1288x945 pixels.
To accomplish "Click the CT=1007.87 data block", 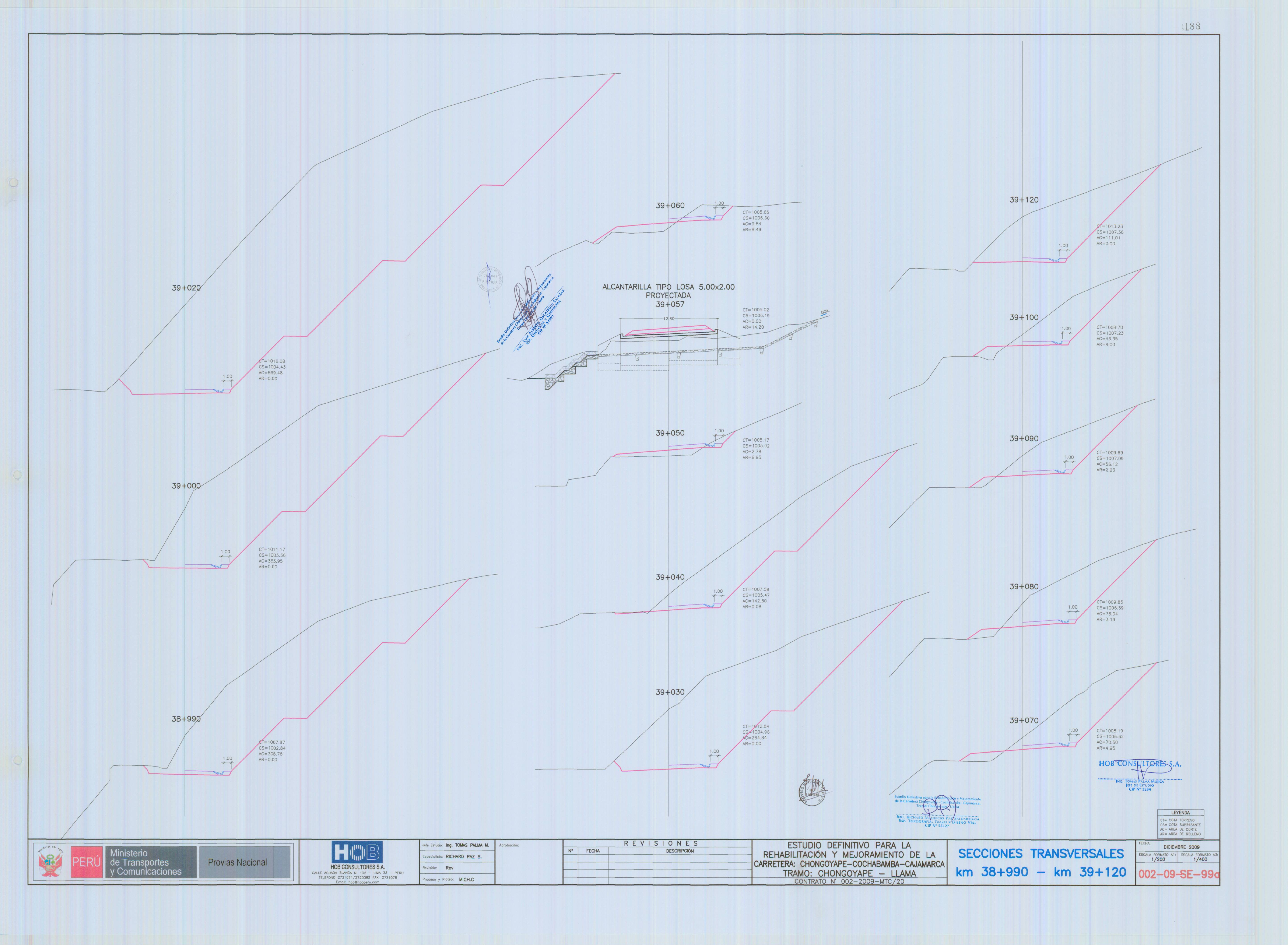I will click(272, 751).
